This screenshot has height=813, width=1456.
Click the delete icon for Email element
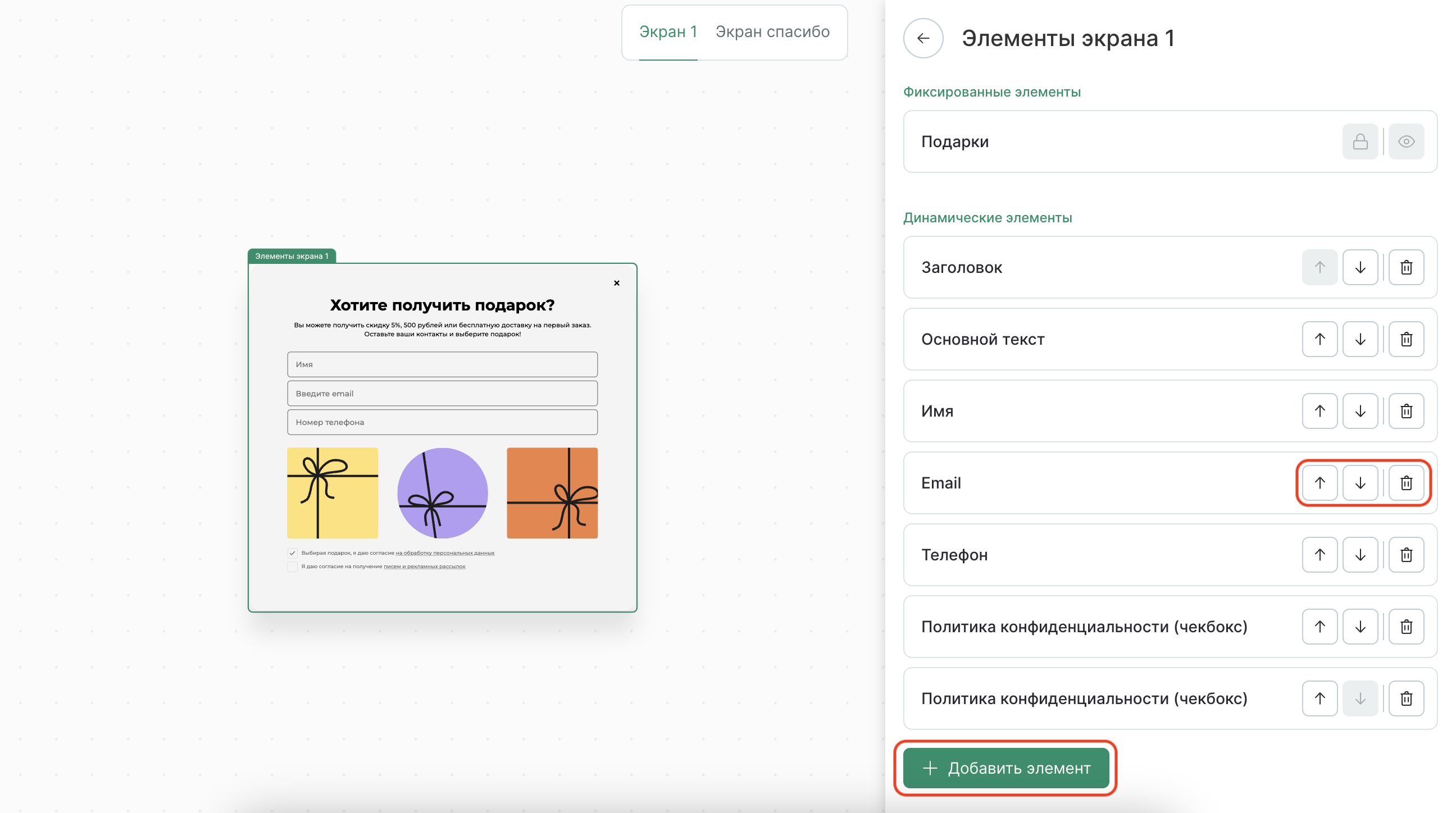pyautogui.click(x=1405, y=483)
